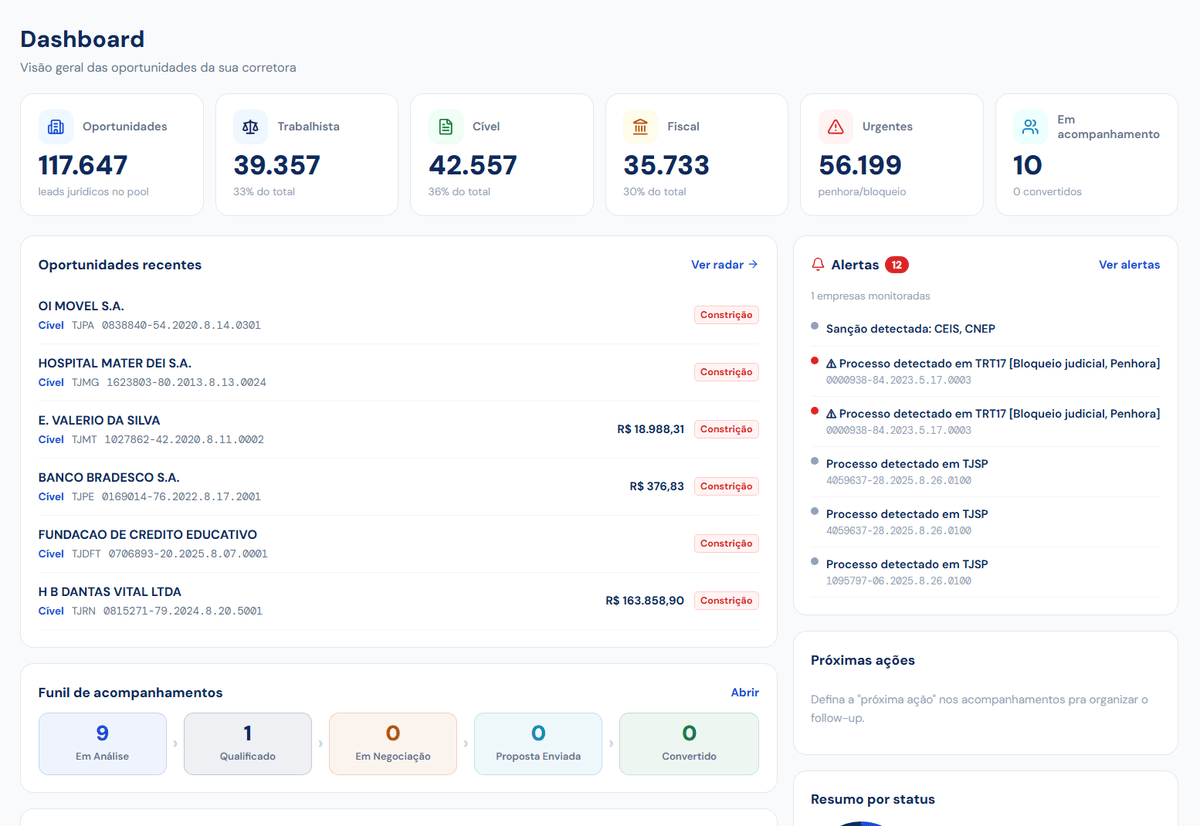
Task: Open the OI MOVEL S.A. opportunity
Action: [x=398, y=315]
